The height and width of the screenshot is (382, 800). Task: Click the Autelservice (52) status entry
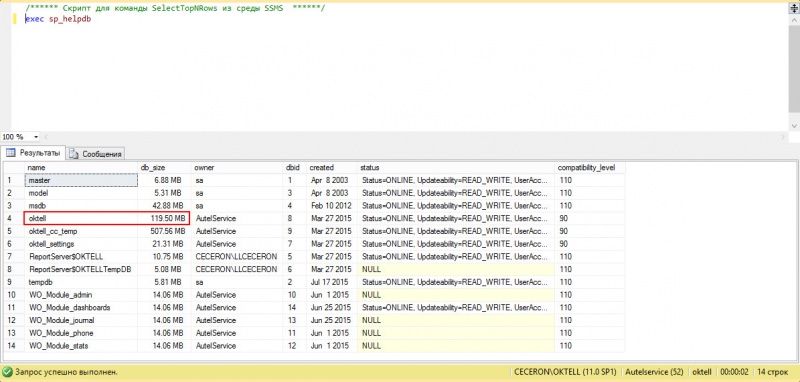pos(655,372)
